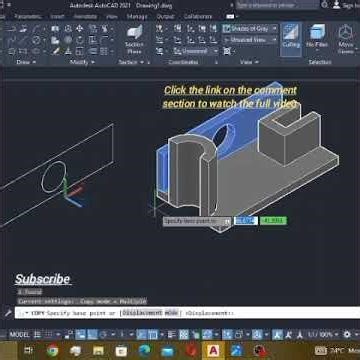
Task: Select the Move Gizmo tool
Action: [x=346, y=38]
